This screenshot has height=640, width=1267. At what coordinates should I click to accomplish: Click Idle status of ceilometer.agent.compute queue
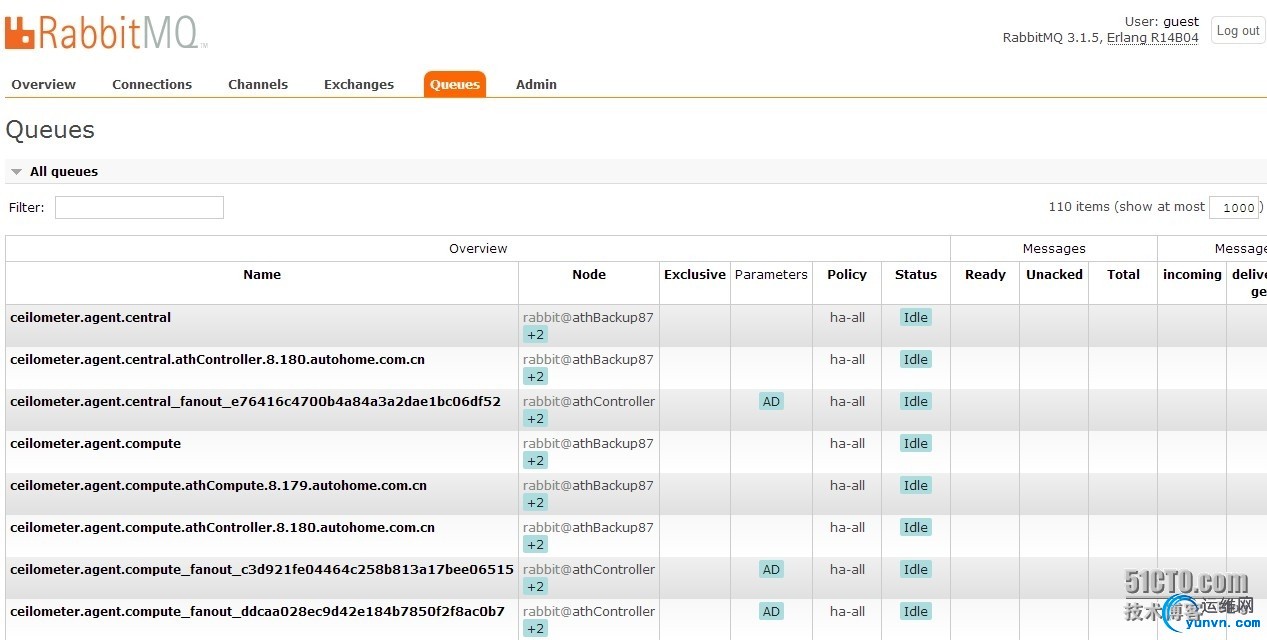915,443
